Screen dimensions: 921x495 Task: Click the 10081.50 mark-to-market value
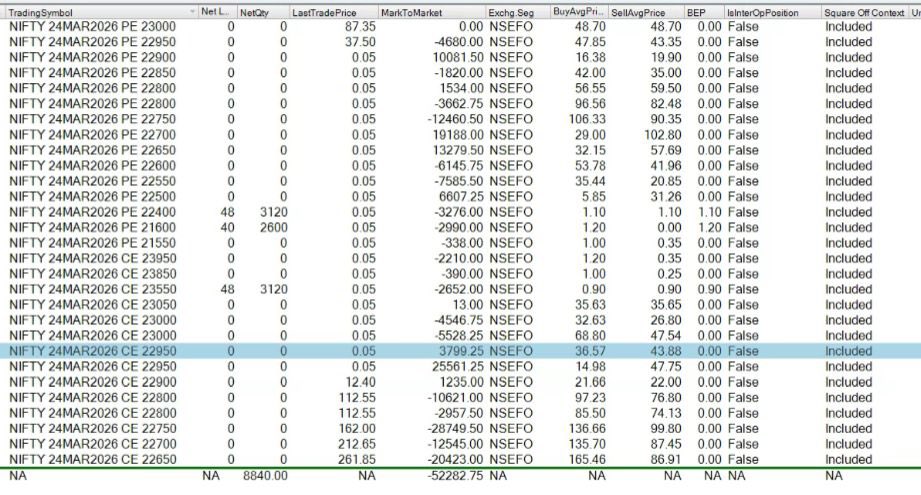tap(458, 57)
